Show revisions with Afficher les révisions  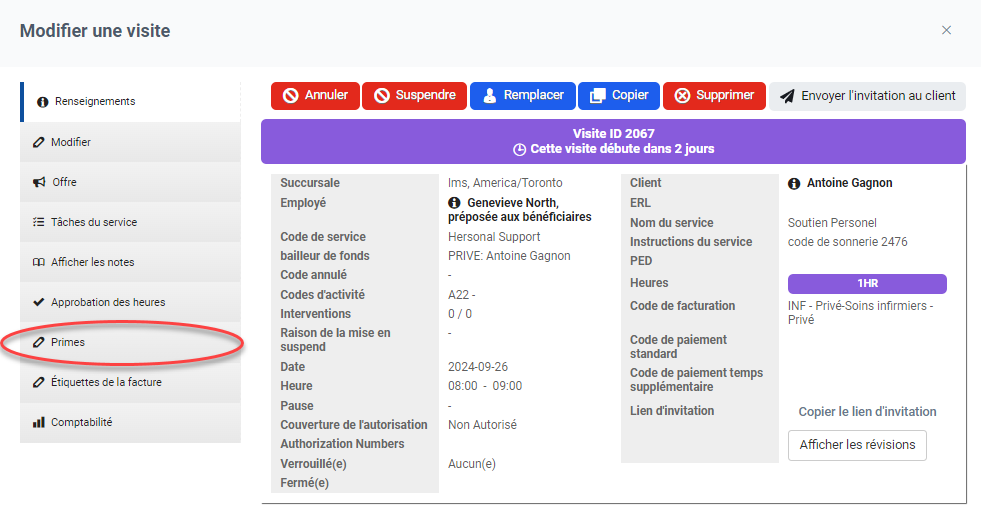point(857,446)
